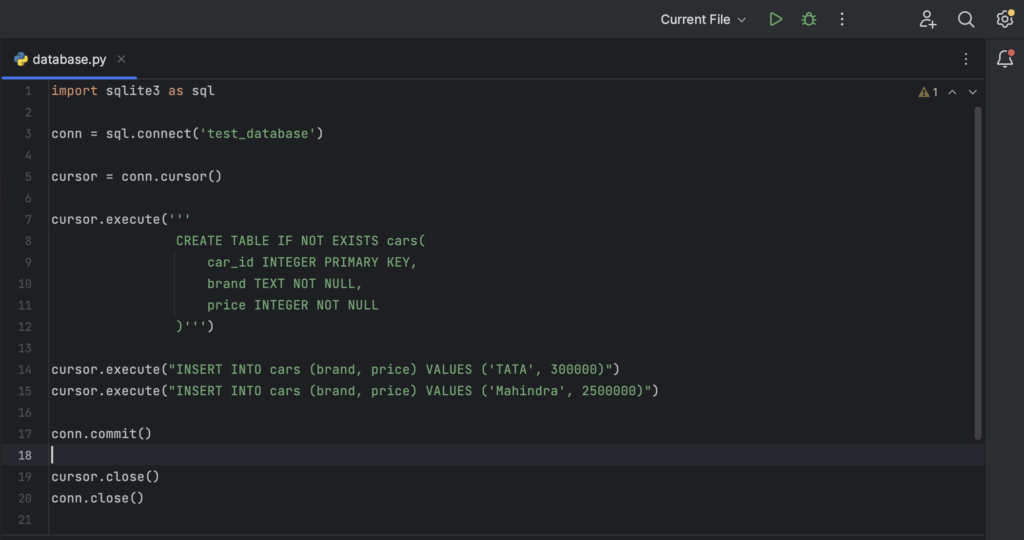Click 'conn.close()' line
The width and height of the screenshot is (1024, 540).
click(x=97, y=498)
